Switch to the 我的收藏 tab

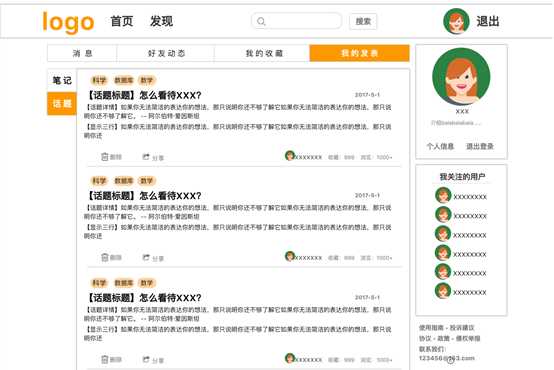tap(262, 53)
